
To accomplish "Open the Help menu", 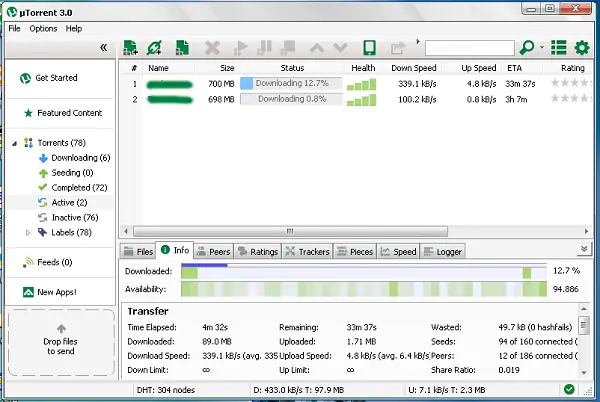I will pos(74,29).
